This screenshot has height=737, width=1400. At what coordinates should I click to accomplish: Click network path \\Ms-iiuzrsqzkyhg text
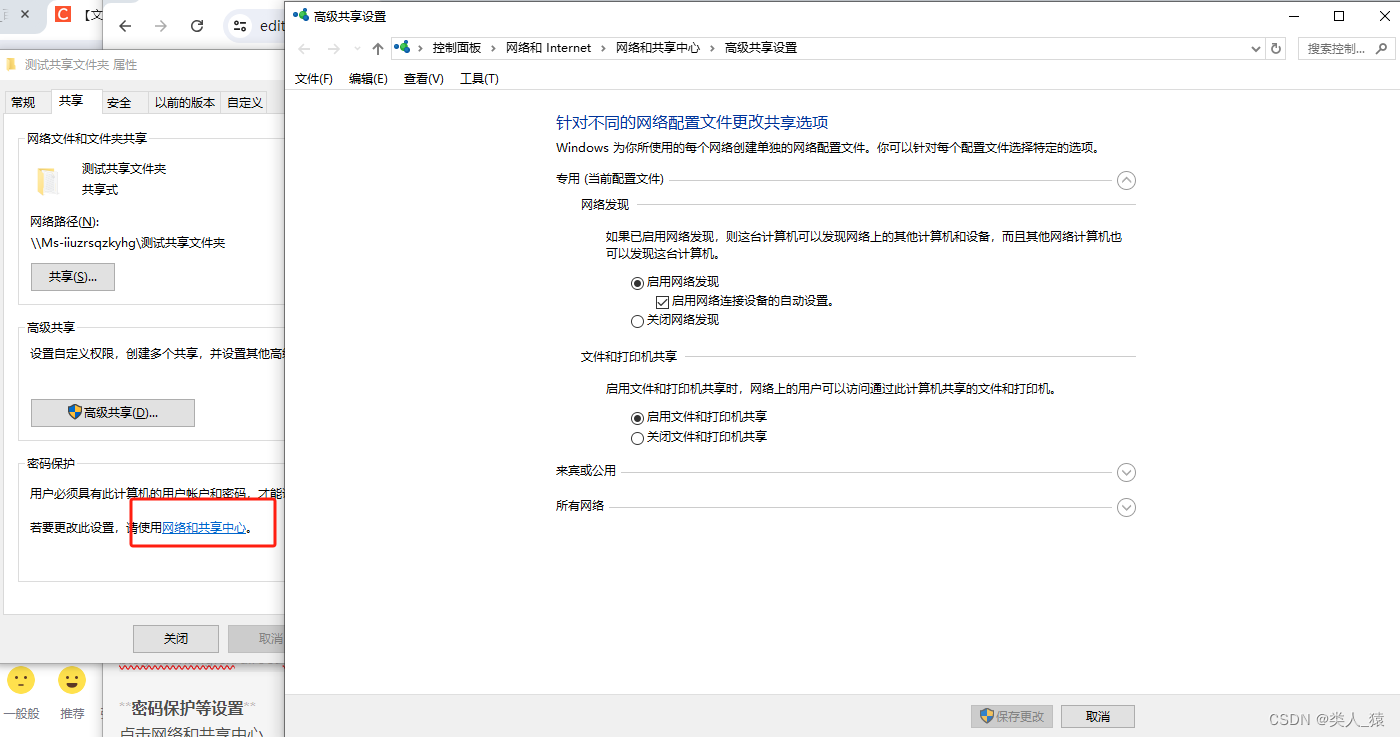pyautogui.click(x=129, y=243)
